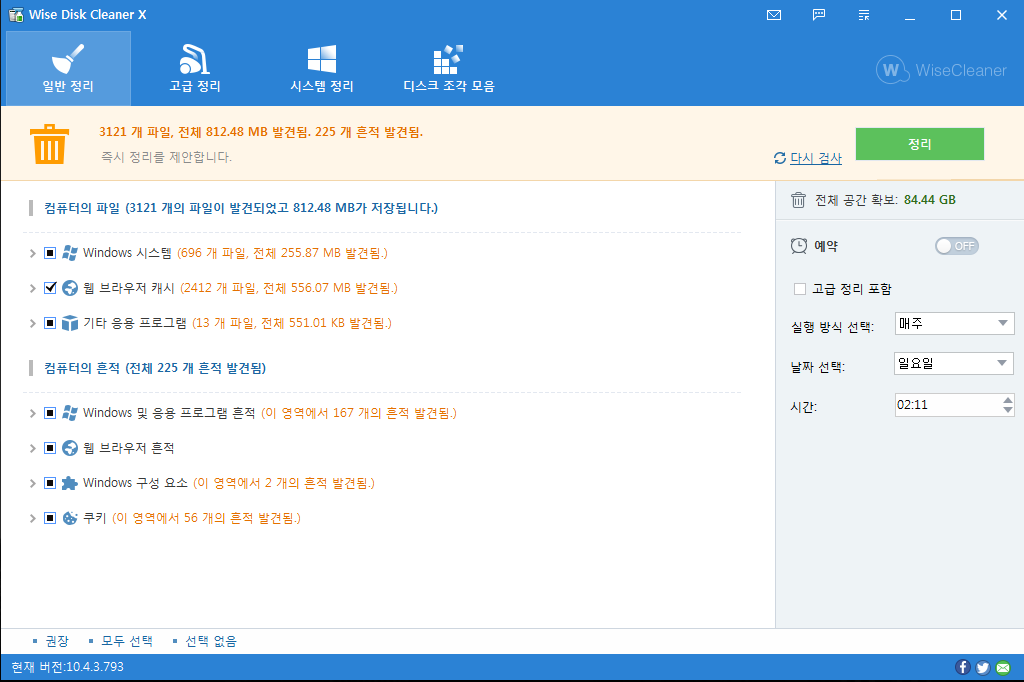Viewport: 1024px width, 682px height.
Task: Click the 현재 버전:10.4.3.793 status text
Action: [67, 667]
